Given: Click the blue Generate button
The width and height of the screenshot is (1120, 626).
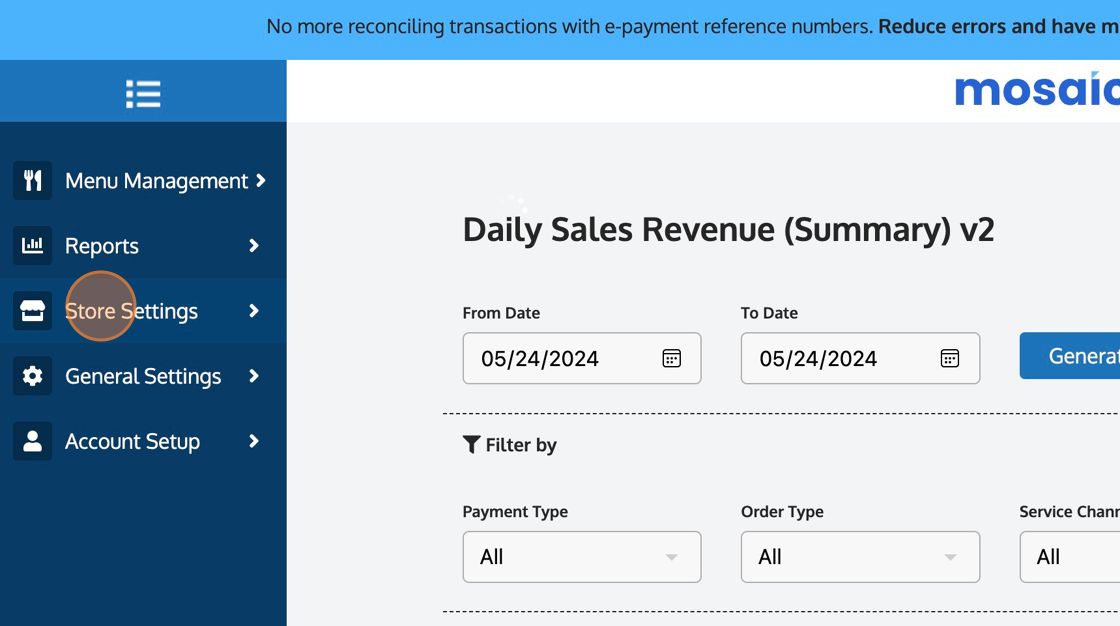Looking at the screenshot, I should pos(1070,356).
